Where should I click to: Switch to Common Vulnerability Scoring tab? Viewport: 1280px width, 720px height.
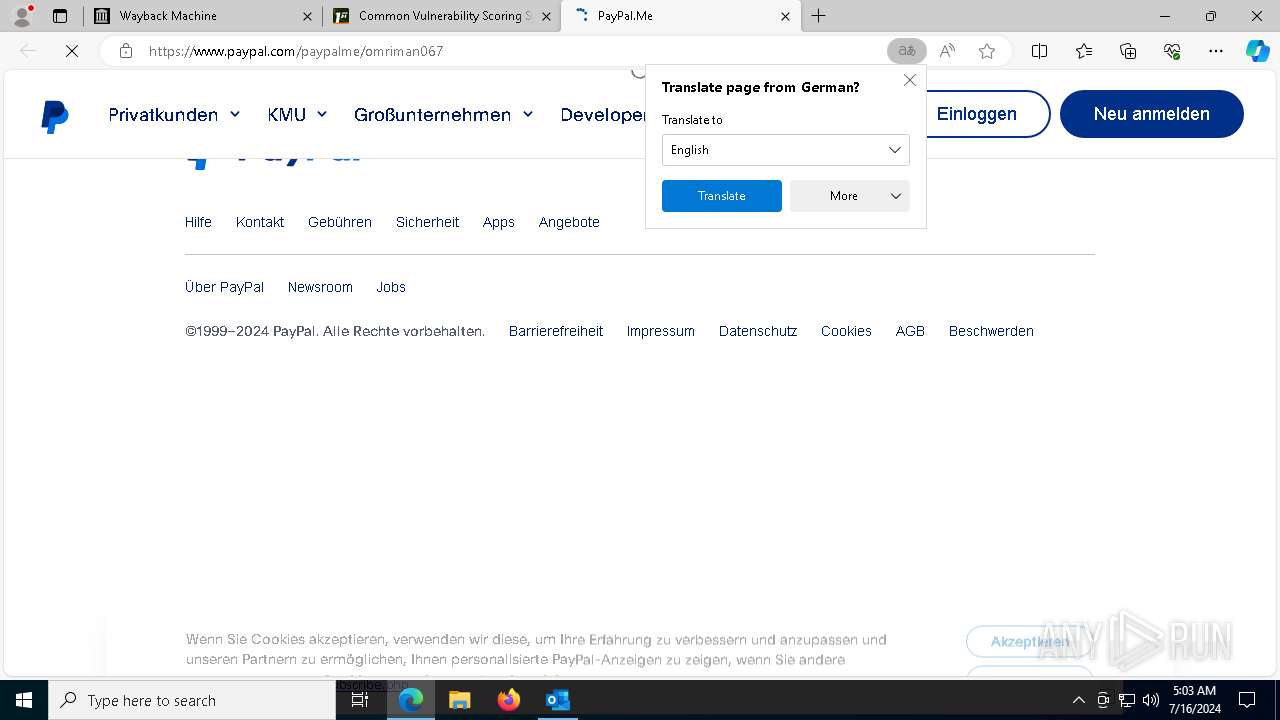(x=441, y=16)
